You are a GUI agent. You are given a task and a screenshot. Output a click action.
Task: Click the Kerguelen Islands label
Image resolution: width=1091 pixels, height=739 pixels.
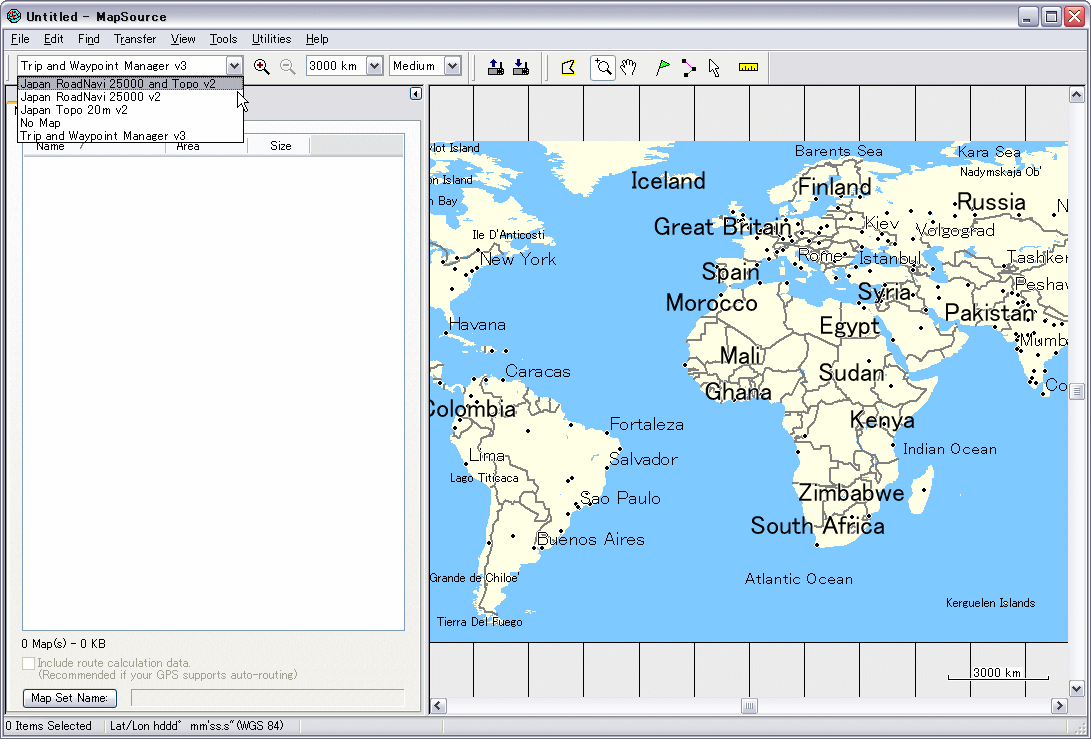pyautogui.click(x=991, y=603)
